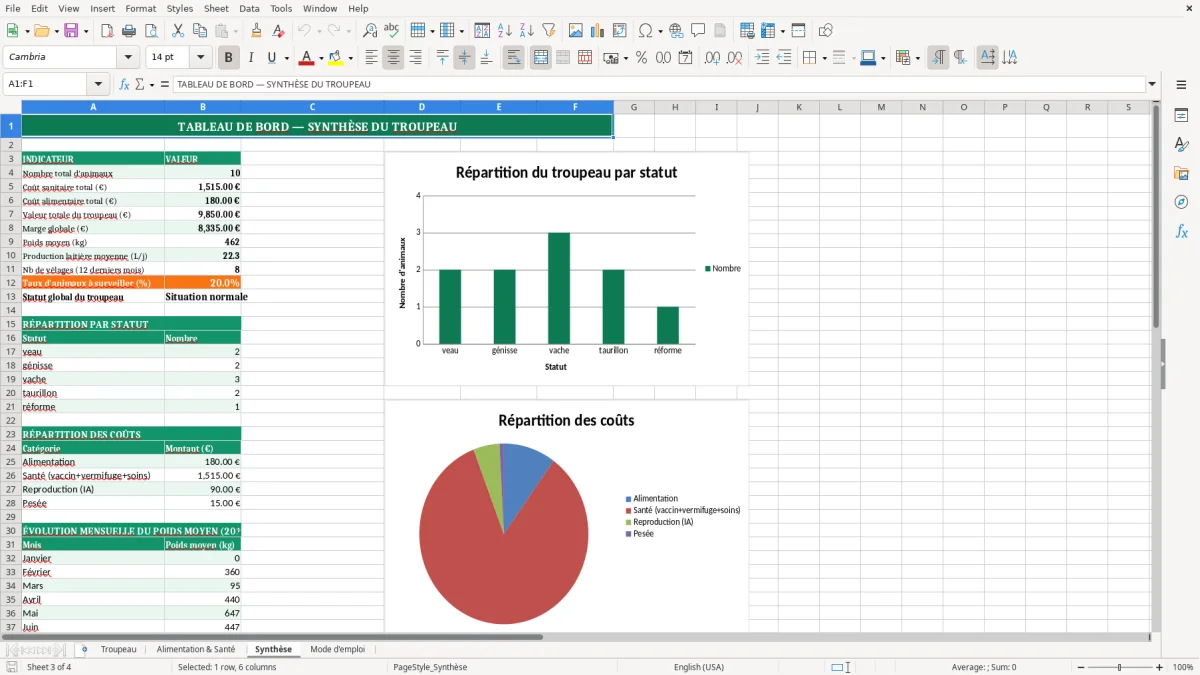The width and height of the screenshot is (1200, 675).
Task: Open Background Color dropdown arrow
Action: 350,58
